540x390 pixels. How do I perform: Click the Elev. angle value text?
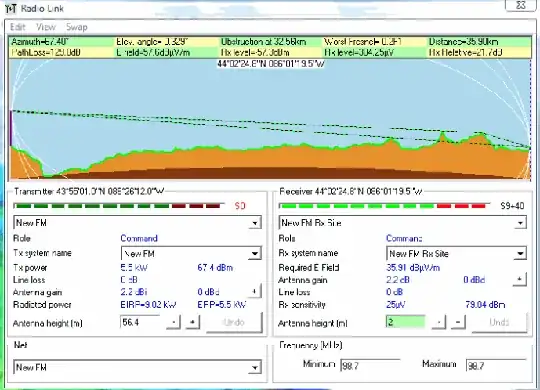pos(152,42)
